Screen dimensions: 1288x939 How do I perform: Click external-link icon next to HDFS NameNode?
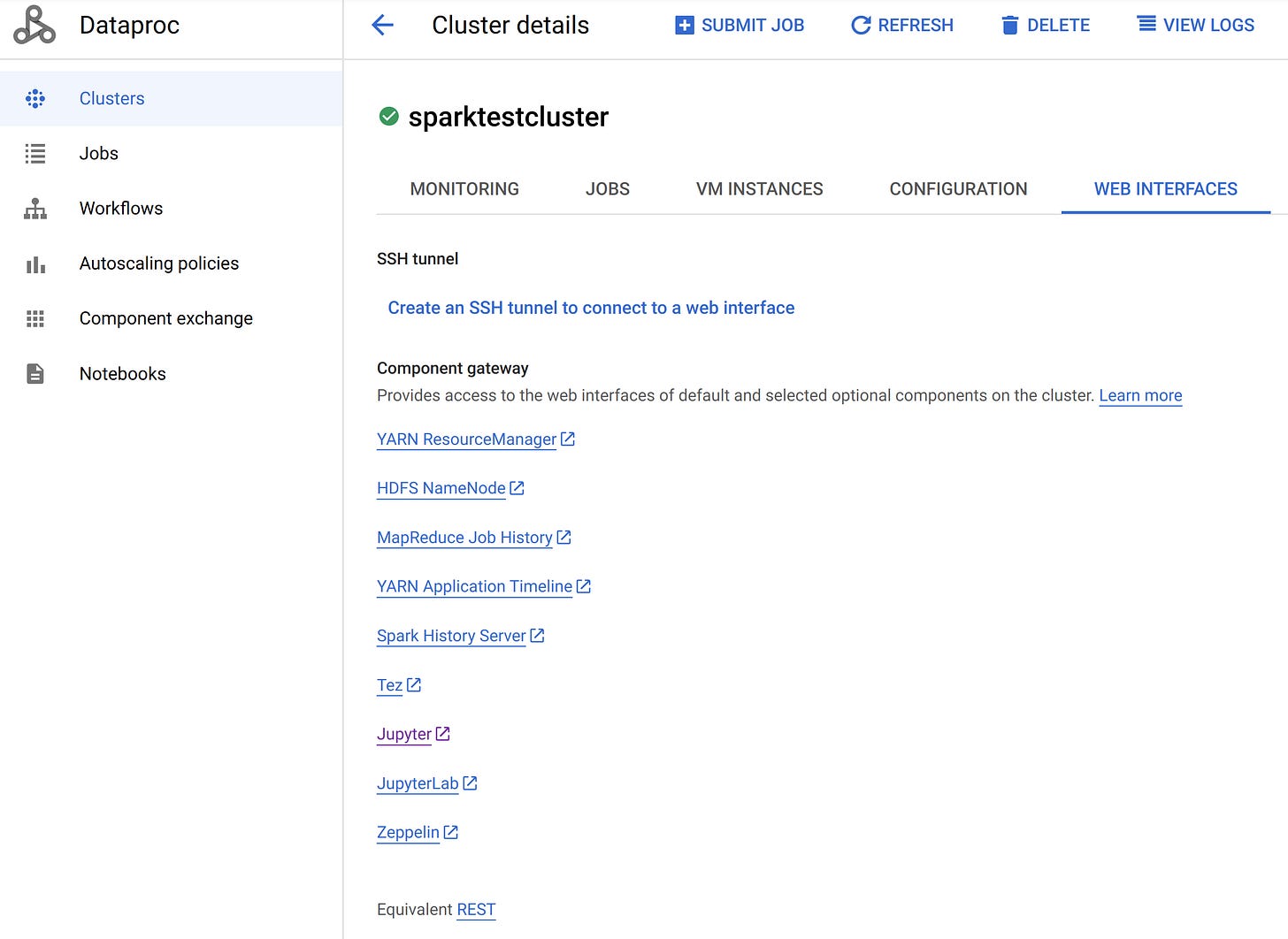point(517,487)
